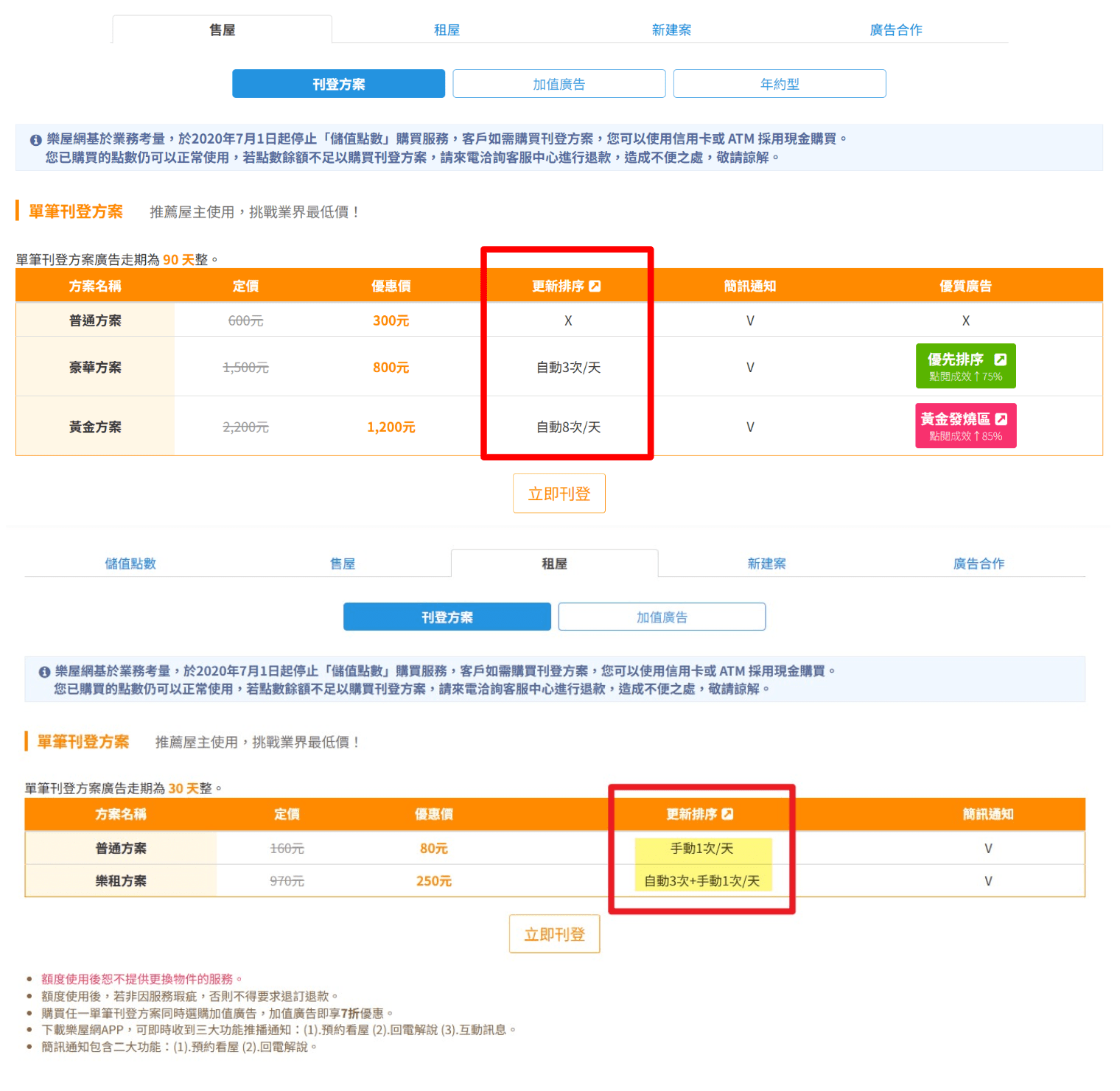Click 普通方案 row name in sale table
The image size is (1120, 1091).
(95, 320)
